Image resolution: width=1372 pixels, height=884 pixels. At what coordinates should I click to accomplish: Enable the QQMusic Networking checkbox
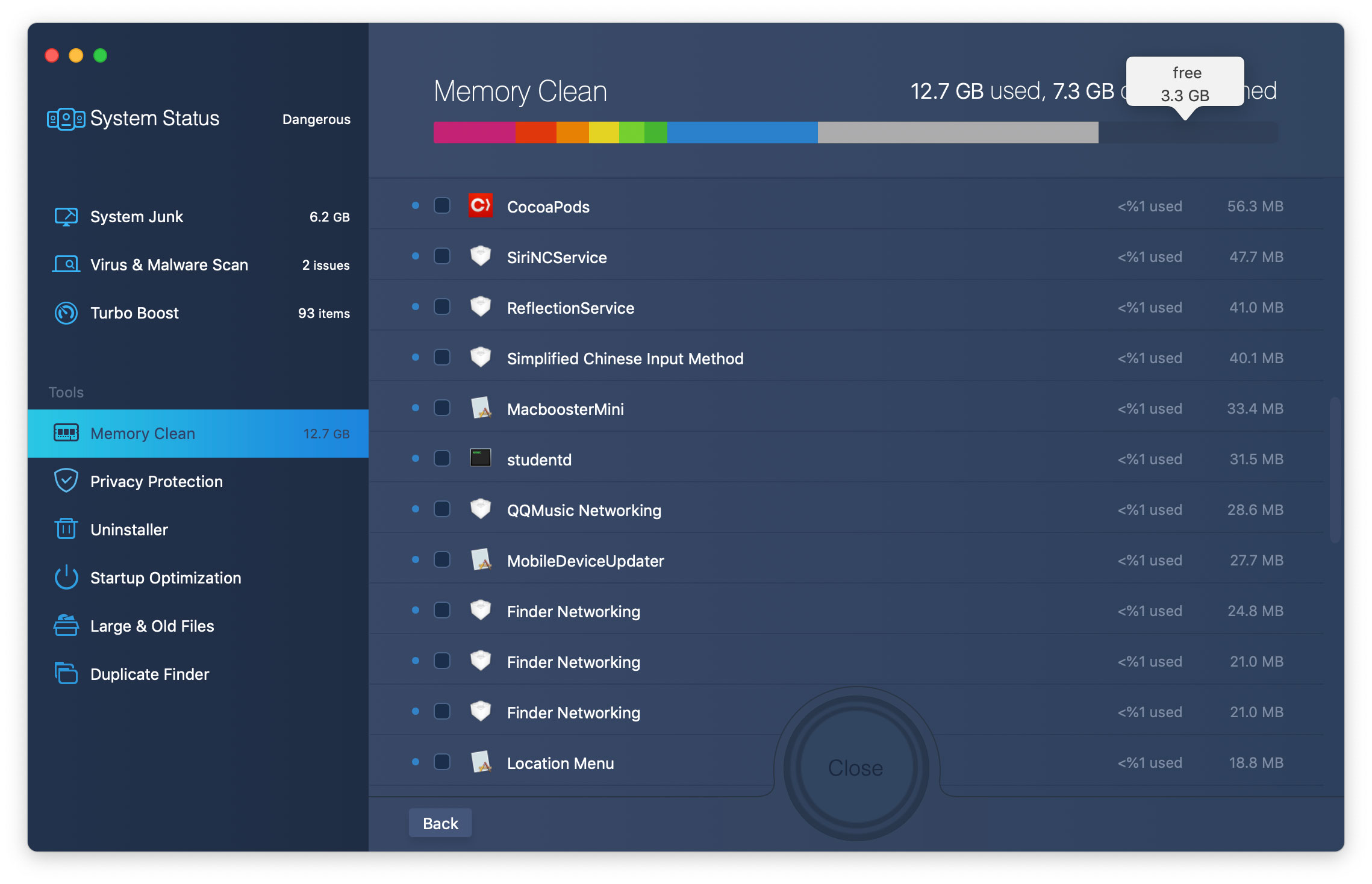pos(442,509)
